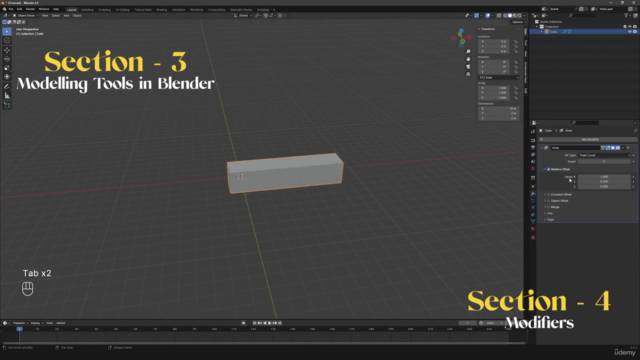Switch to the Modeling workspace tab
Image resolution: width=640 pixels, height=360 pixels.
coord(87,10)
